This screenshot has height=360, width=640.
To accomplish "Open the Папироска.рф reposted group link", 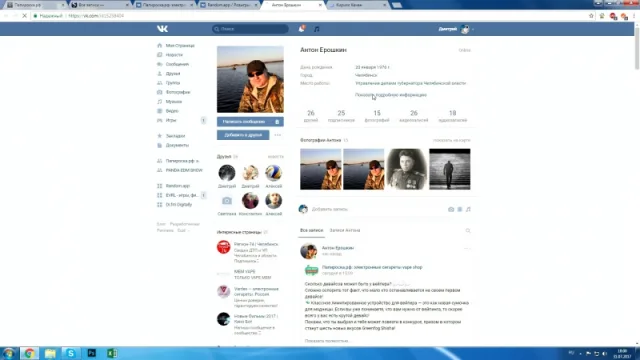I will click(x=372, y=267).
